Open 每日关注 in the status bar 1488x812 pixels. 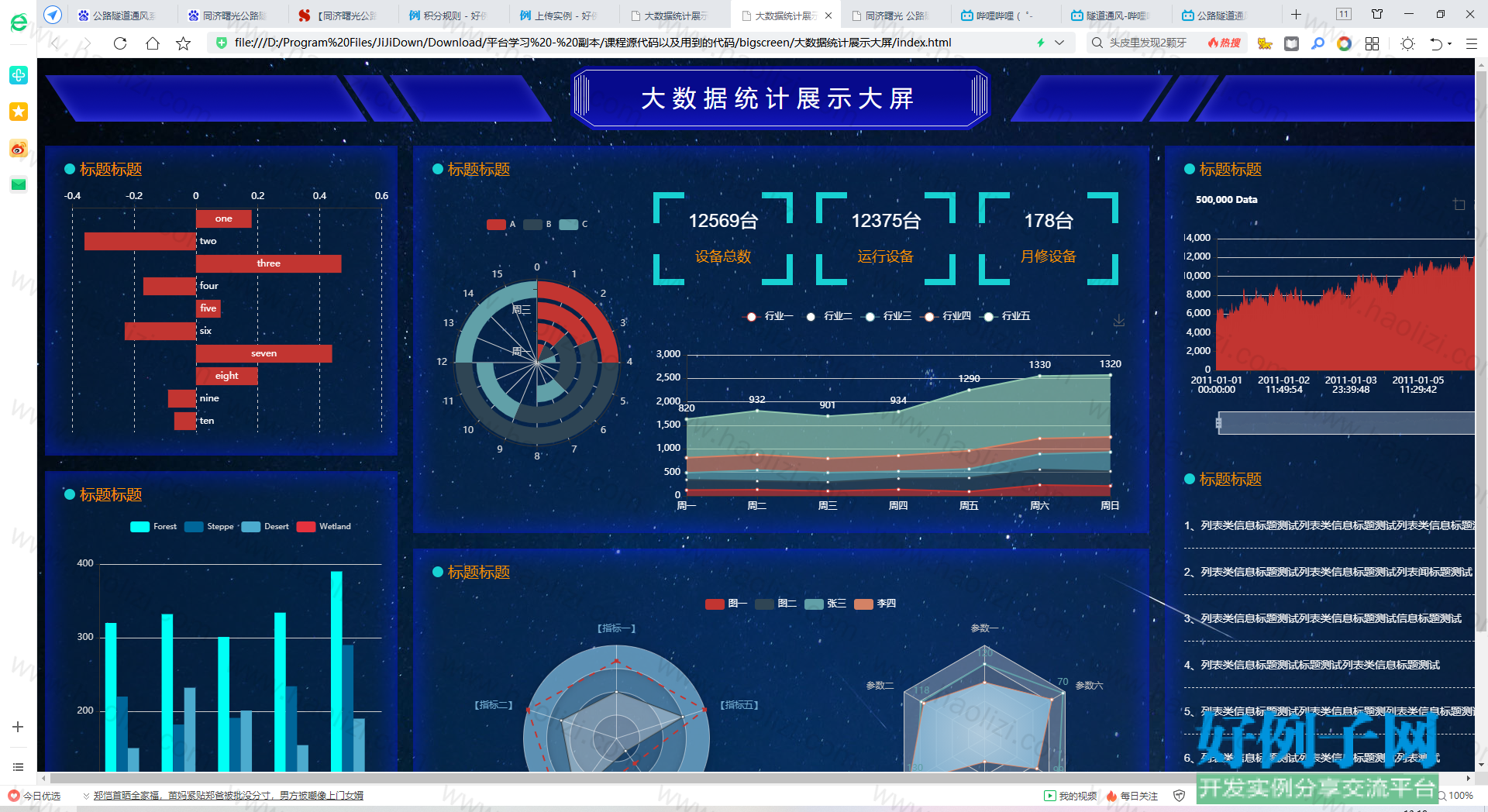pos(1132,796)
